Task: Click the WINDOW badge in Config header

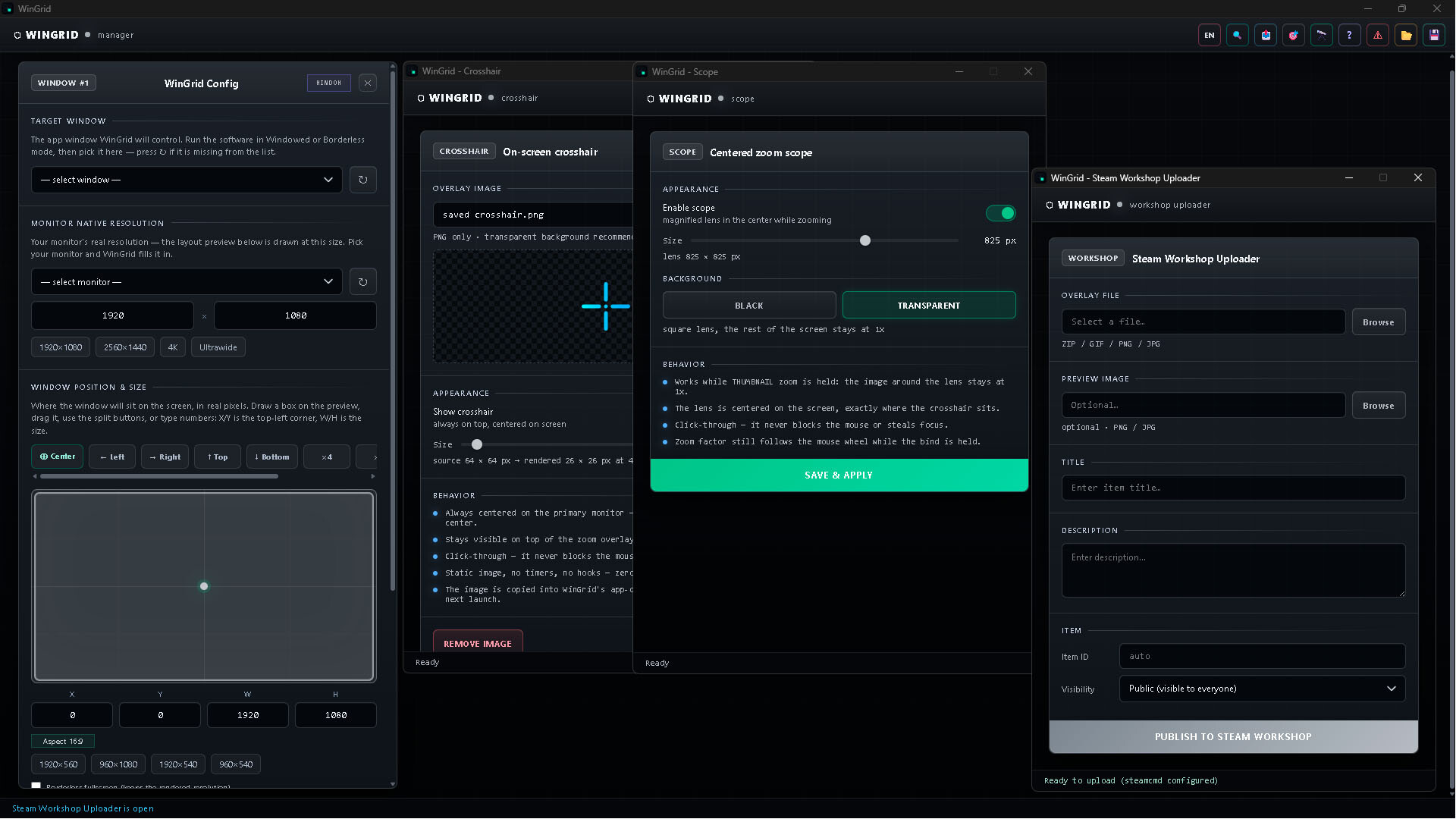Action: 329,83
